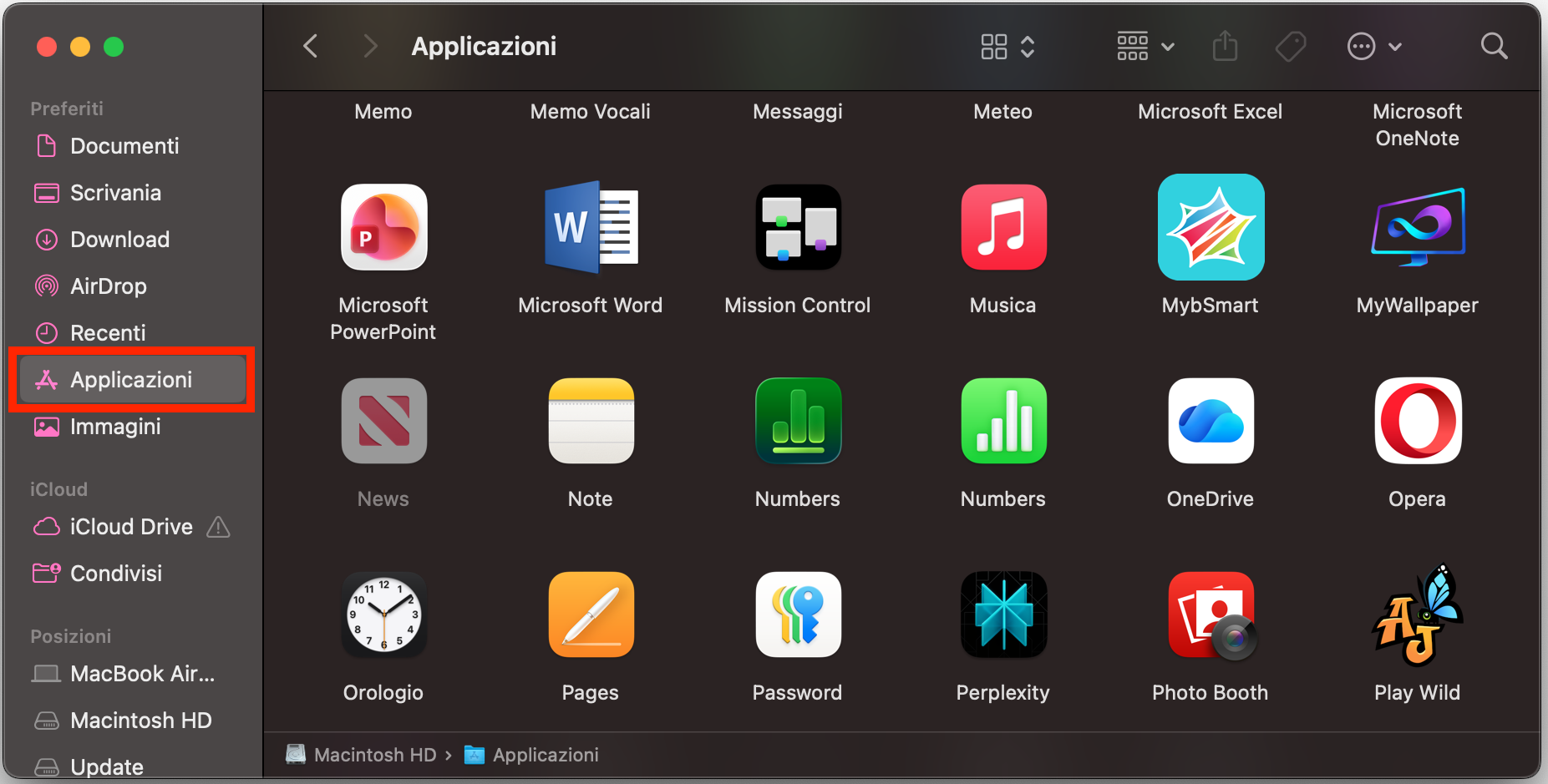This screenshot has width=1548, height=784.
Task: Click the Password app icon
Action: point(798,615)
